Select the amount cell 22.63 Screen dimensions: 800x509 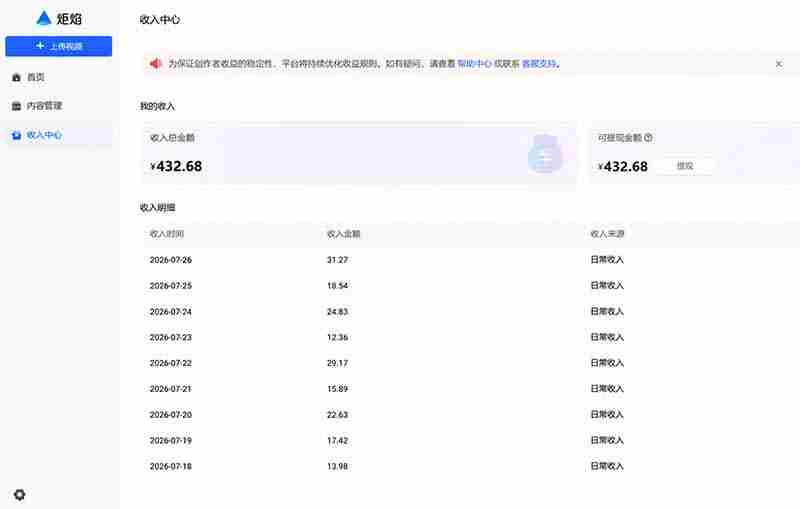pyautogui.click(x=337, y=415)
